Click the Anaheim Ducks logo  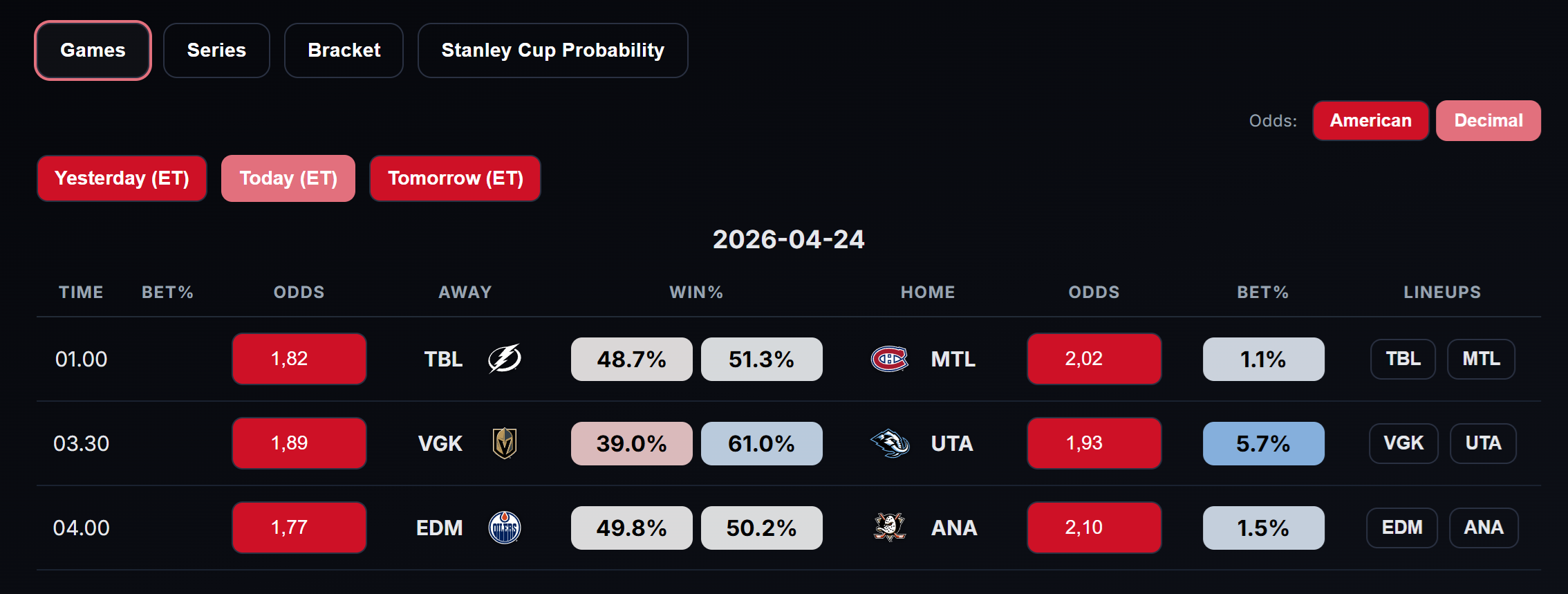coord(890,528)
